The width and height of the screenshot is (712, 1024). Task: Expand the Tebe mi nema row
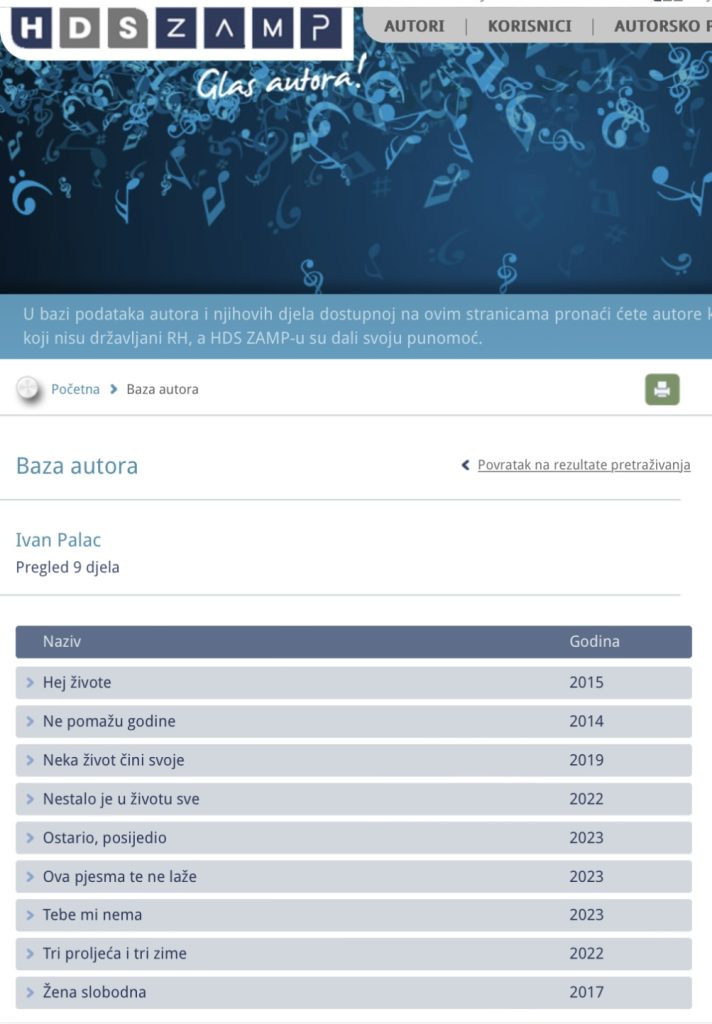tap(353, 915)
